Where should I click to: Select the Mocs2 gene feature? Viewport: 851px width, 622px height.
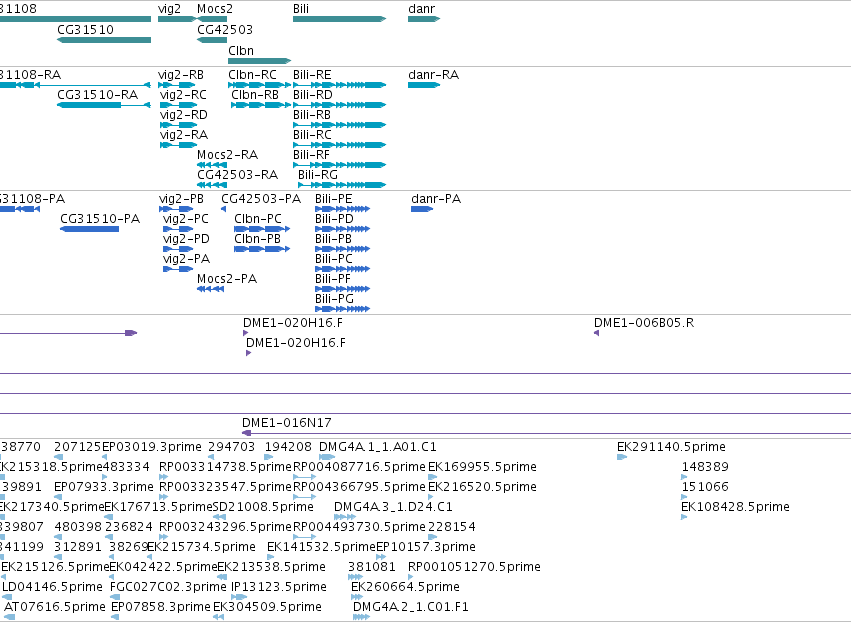tap(212, 19)
